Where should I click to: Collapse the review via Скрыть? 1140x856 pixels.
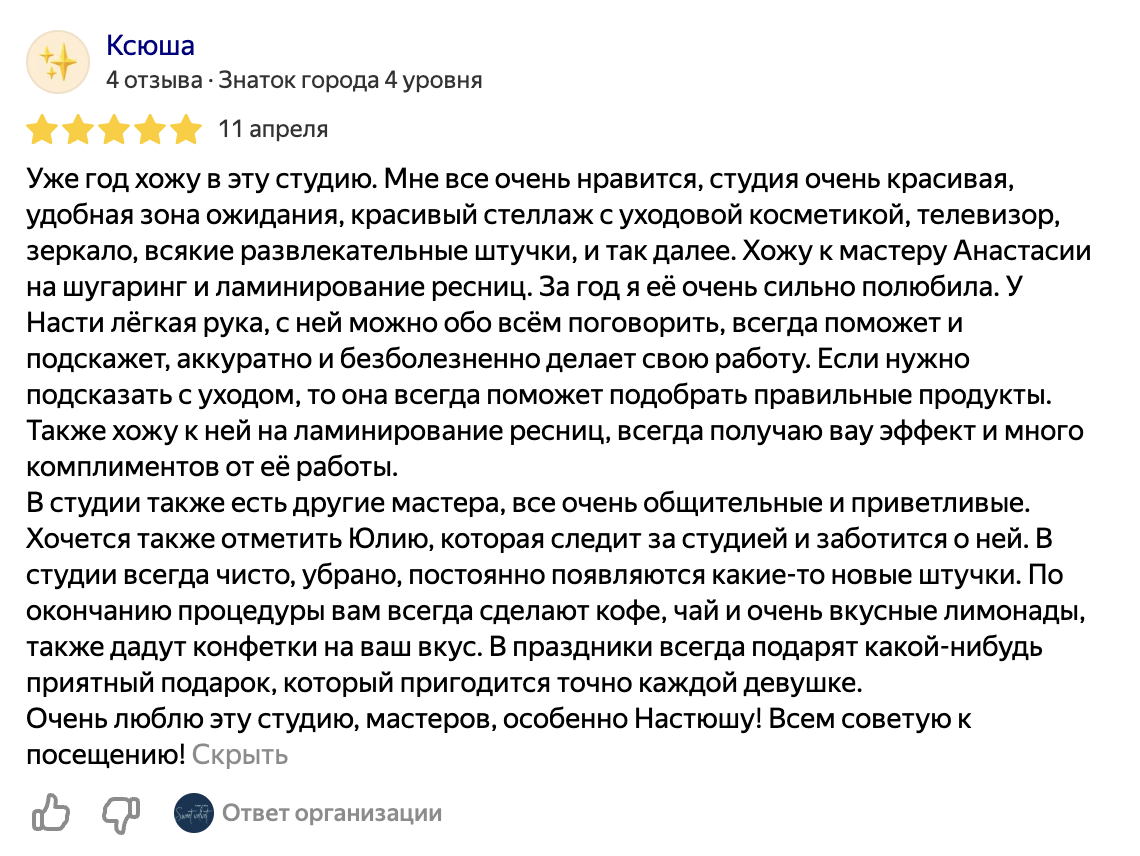point(240,755)
